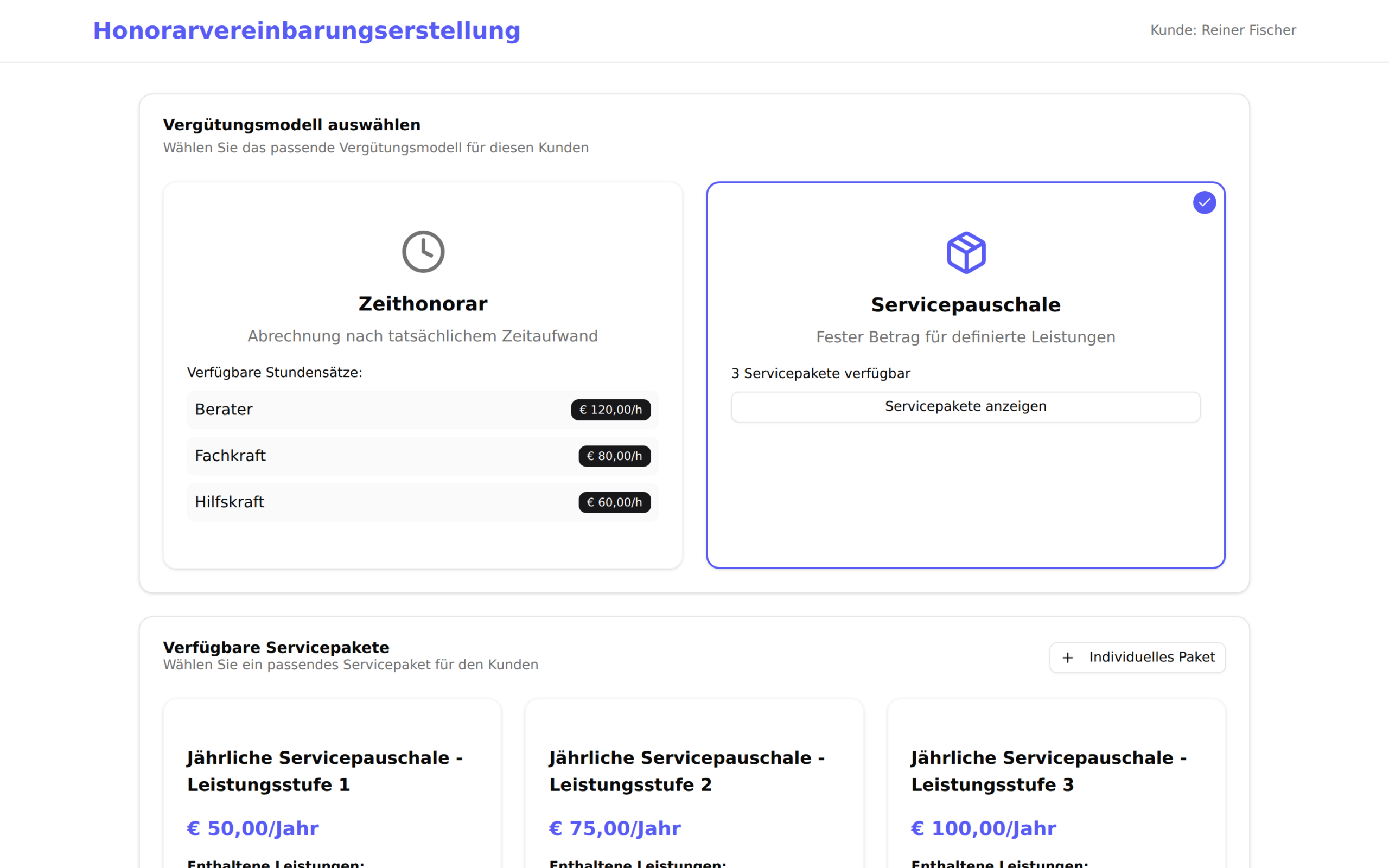The width and height of the screenshot is (1389, 868).
Task: Click the Kunde: Reiner Fischer label
Action: pyautogui.click(x=1223, y=30)
